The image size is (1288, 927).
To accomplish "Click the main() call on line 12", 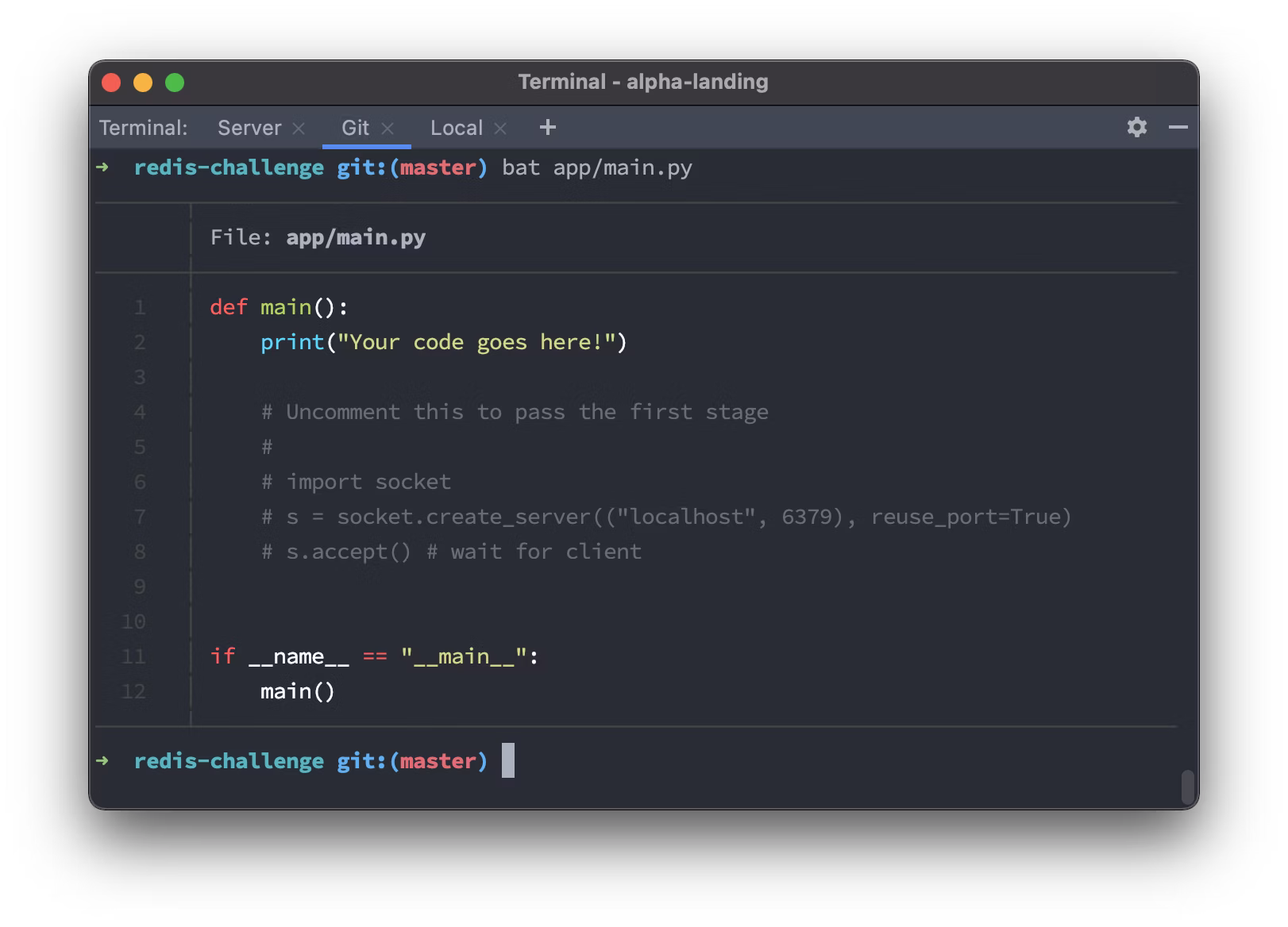I will point(298,691).
